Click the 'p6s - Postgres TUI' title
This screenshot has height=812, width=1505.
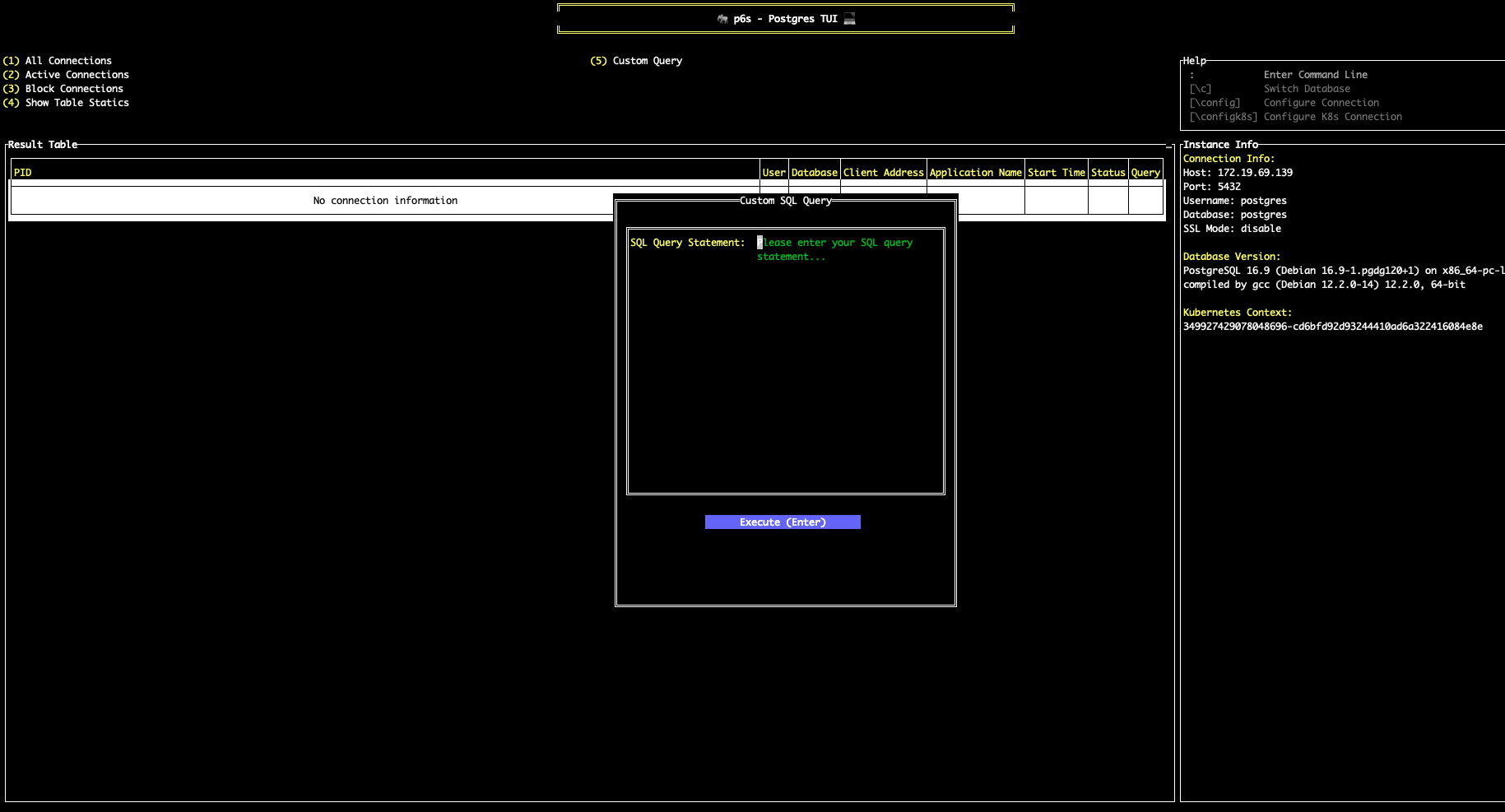(786, 19)
